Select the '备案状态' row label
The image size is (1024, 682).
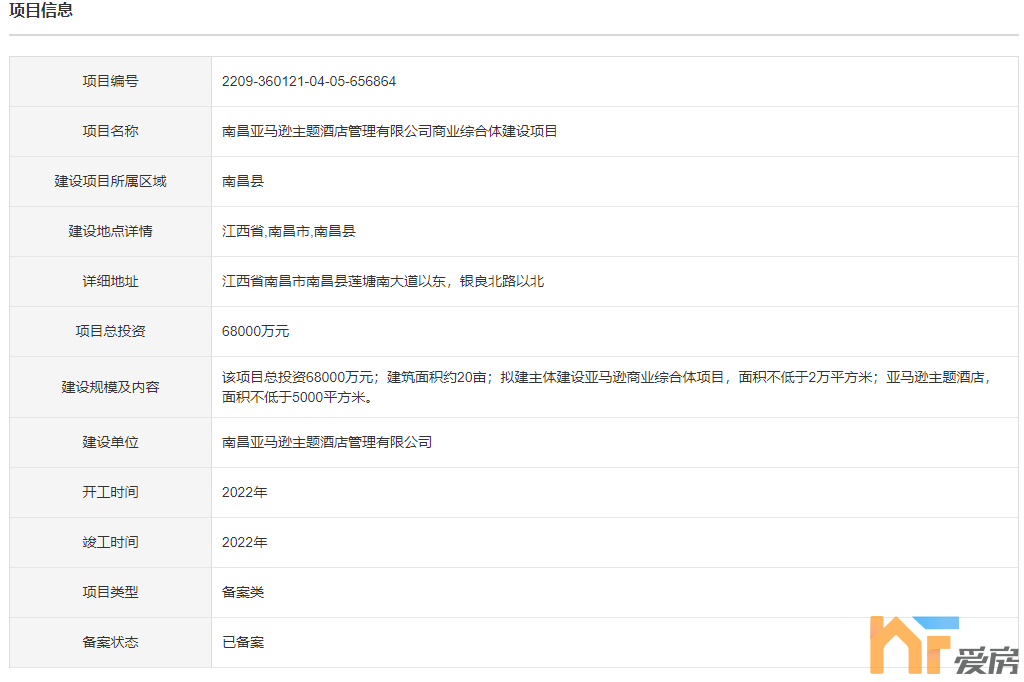[110, 642]
